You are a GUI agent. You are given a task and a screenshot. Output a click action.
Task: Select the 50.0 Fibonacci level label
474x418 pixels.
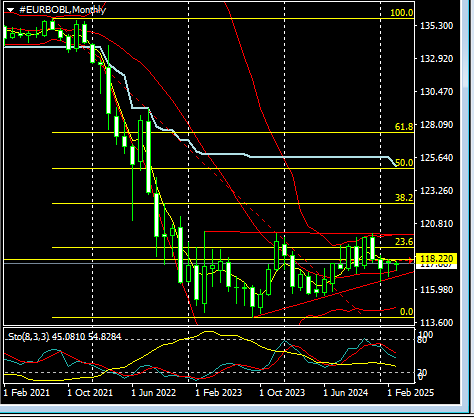[404, 163]
